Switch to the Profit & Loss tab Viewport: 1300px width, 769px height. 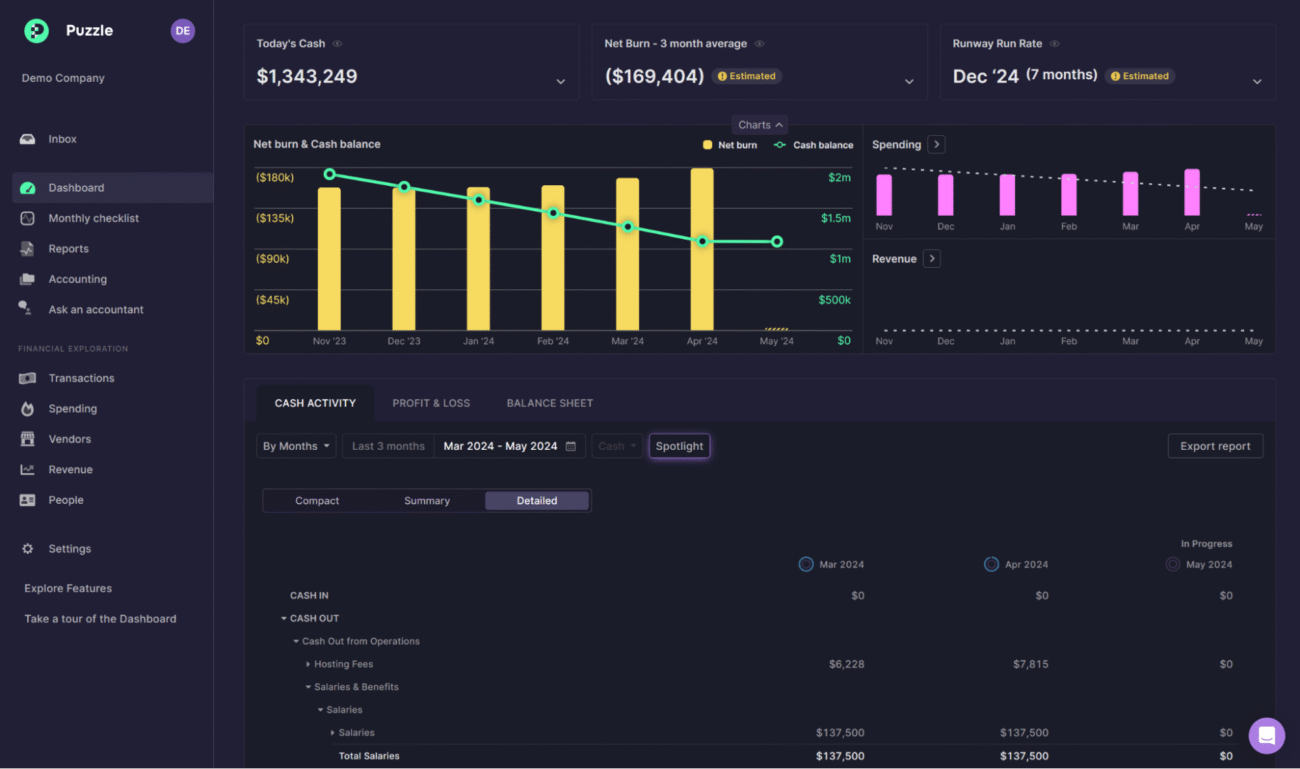coord(431,403)
